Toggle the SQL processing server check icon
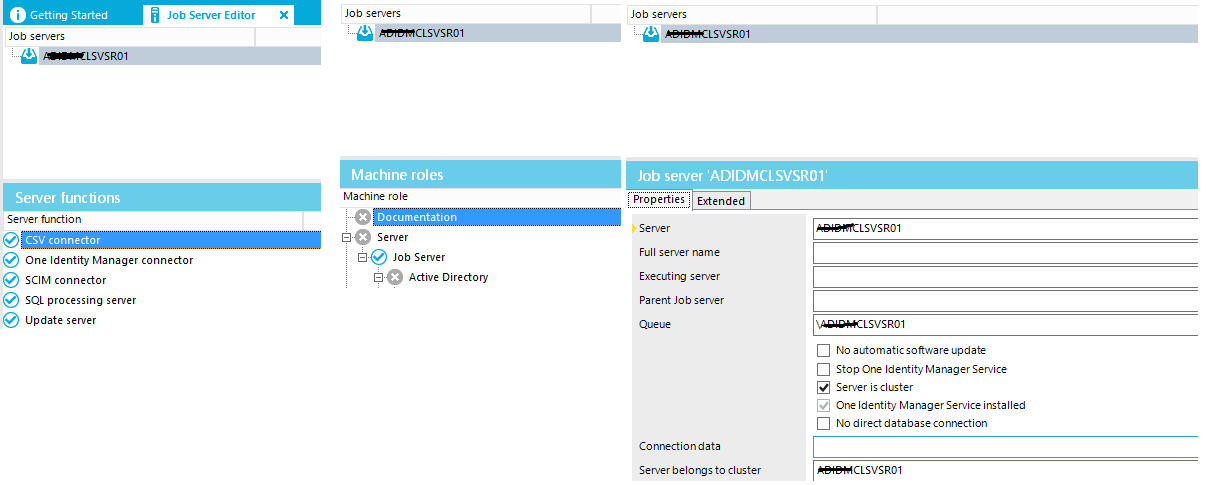1208x485 pixels. click(x=11, y=300)
